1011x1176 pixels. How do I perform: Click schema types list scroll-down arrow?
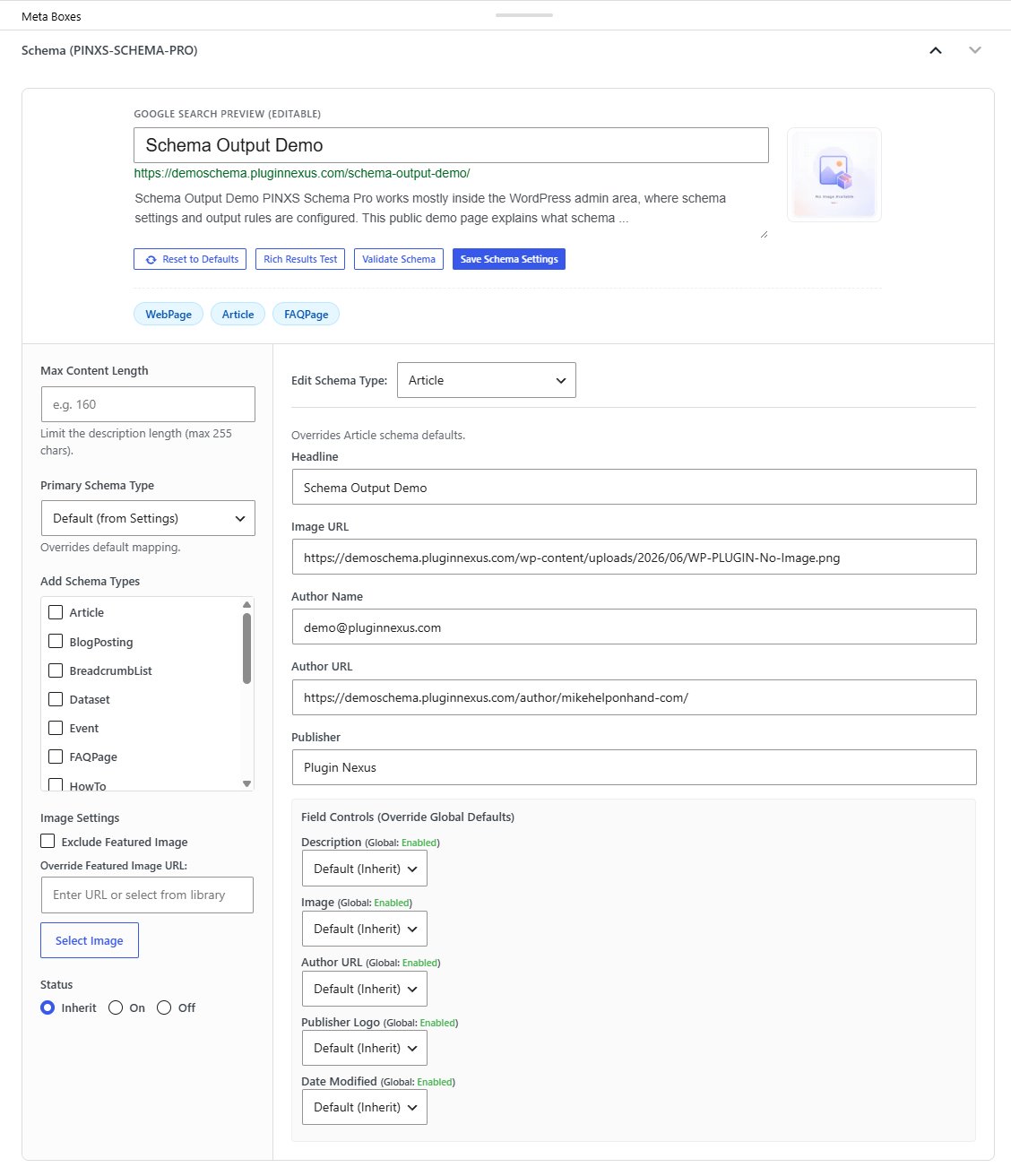tap(247, 783)
